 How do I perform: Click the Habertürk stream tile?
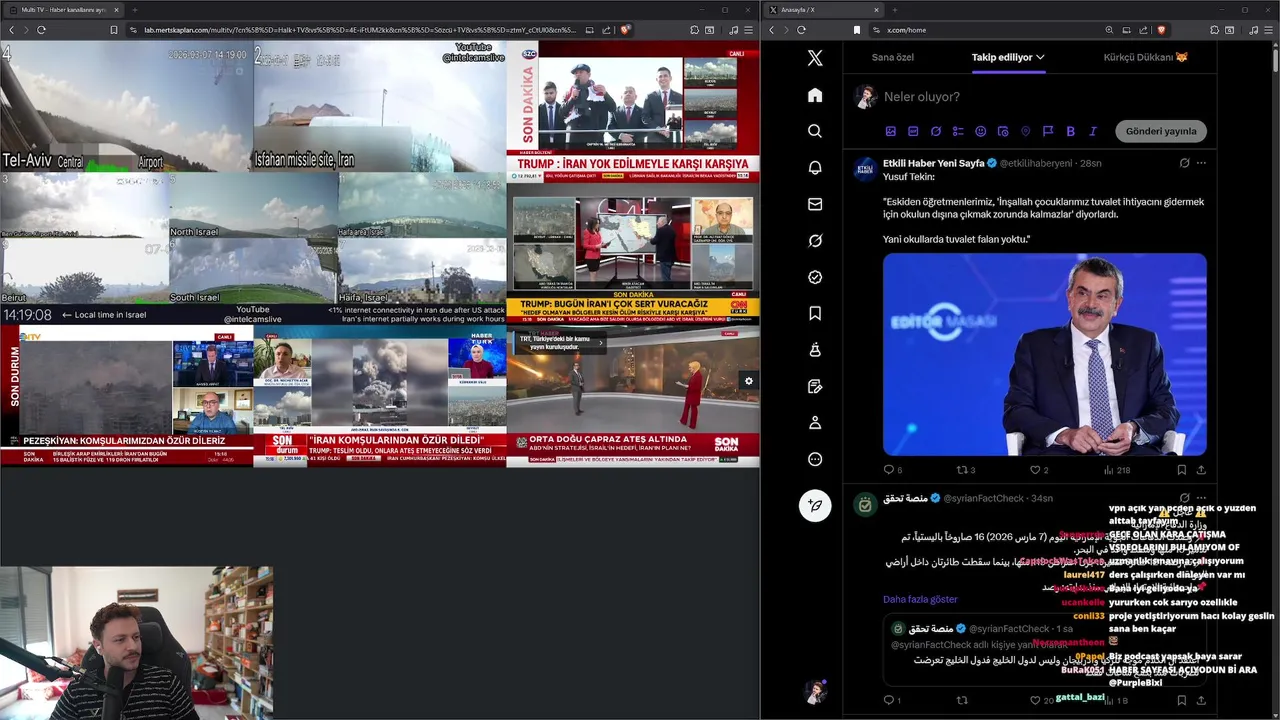(380, 396)
